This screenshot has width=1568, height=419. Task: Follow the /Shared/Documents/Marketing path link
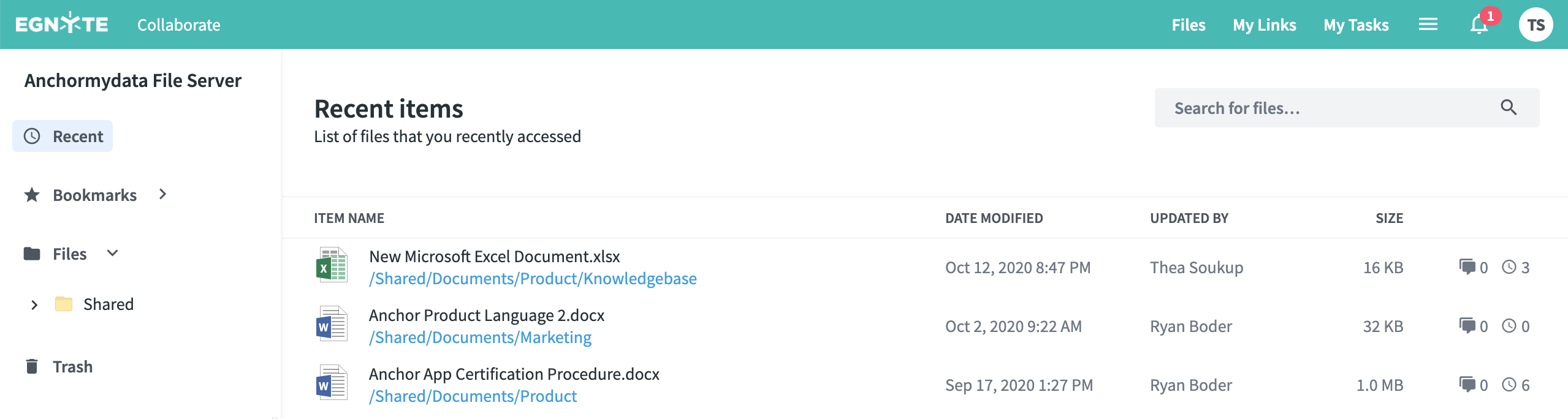[480, 338]
